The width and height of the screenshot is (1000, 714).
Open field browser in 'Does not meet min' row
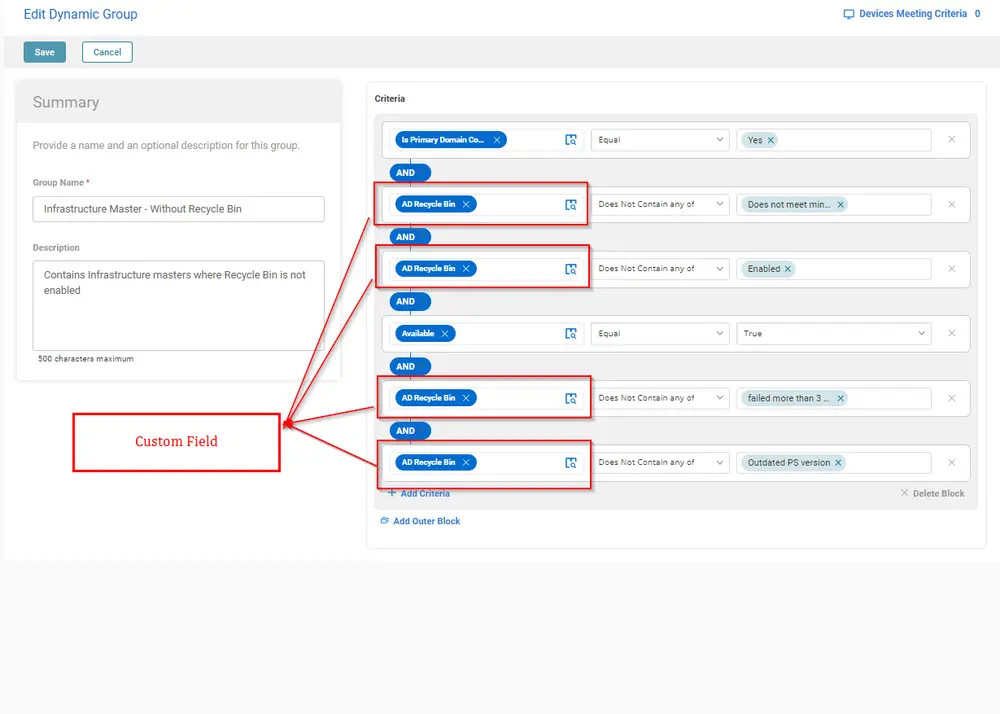571,205
